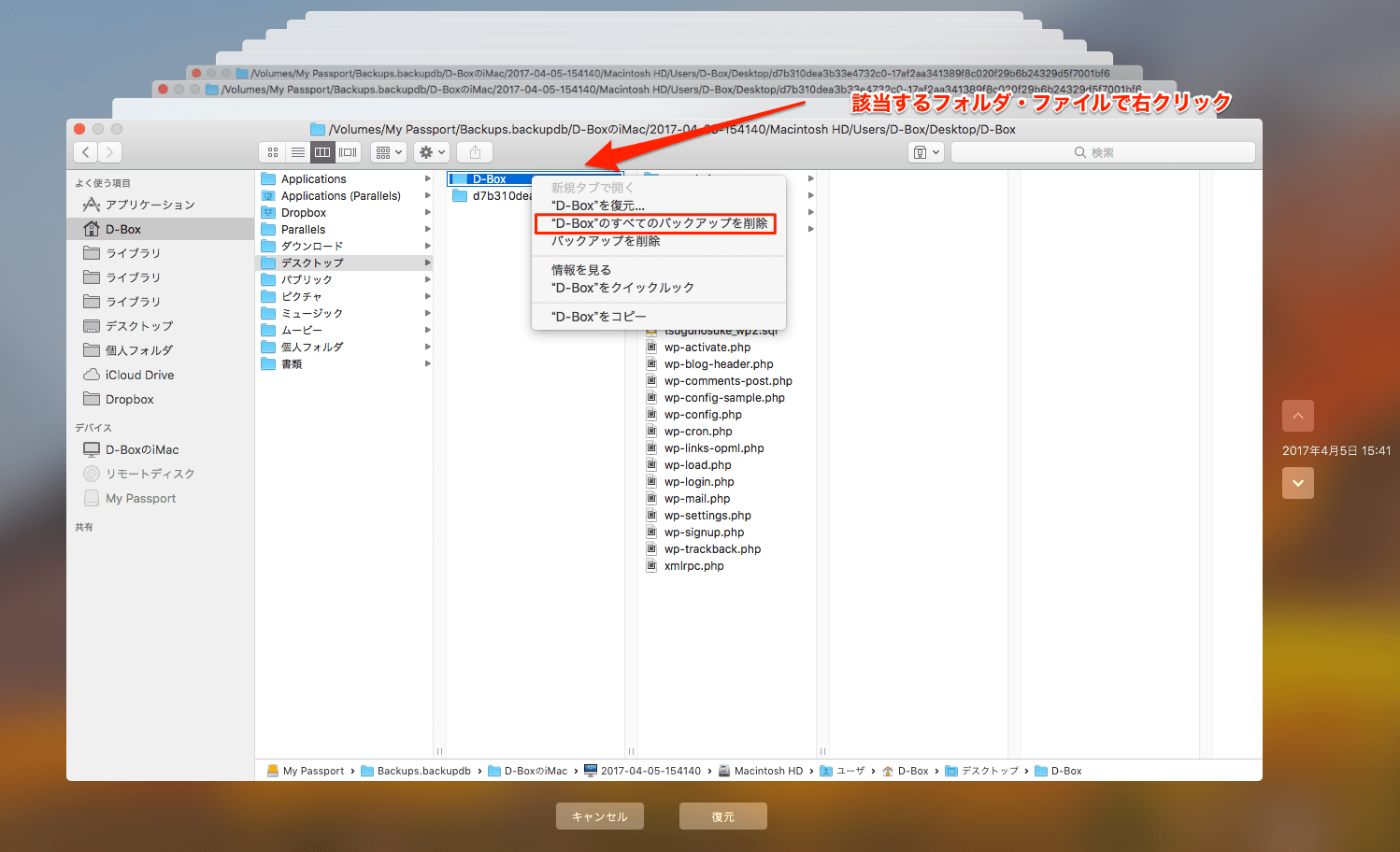The height and width of the screenshot is (852, 1400).
Task: Switch to Cover Flow view
Action: [348, 152]
